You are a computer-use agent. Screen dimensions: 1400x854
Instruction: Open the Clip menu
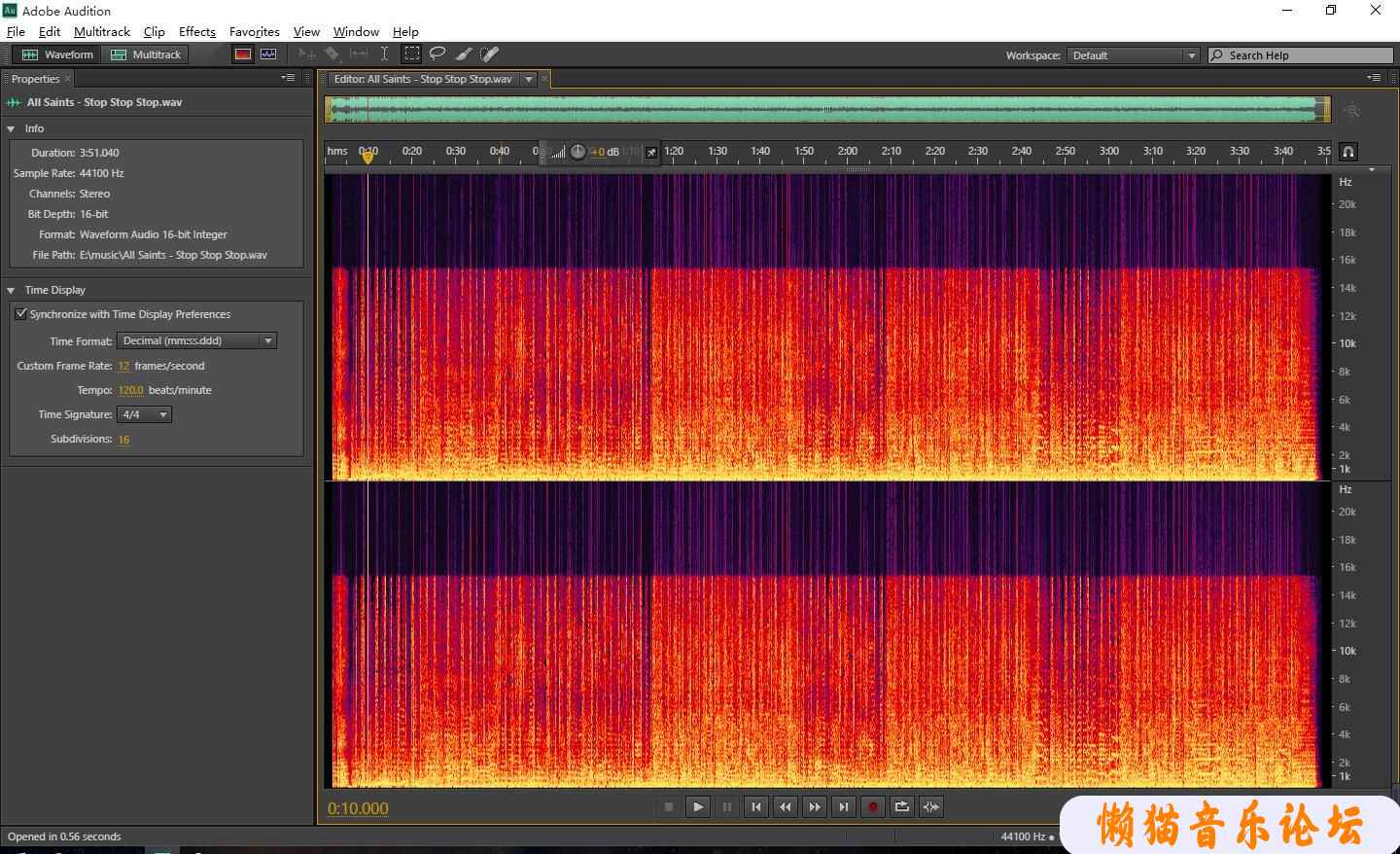(154, 31)
